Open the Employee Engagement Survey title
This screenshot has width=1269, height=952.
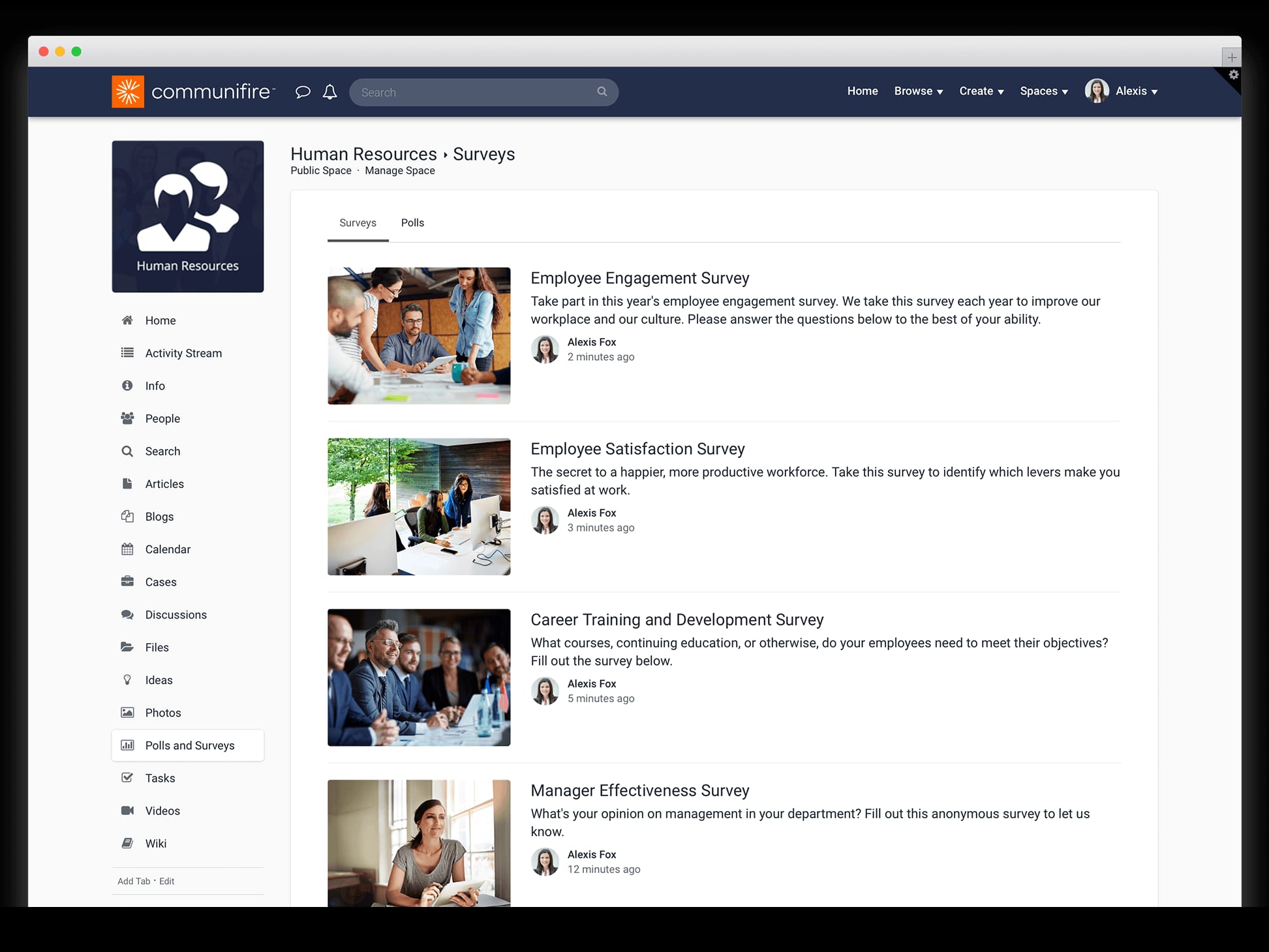639,278
